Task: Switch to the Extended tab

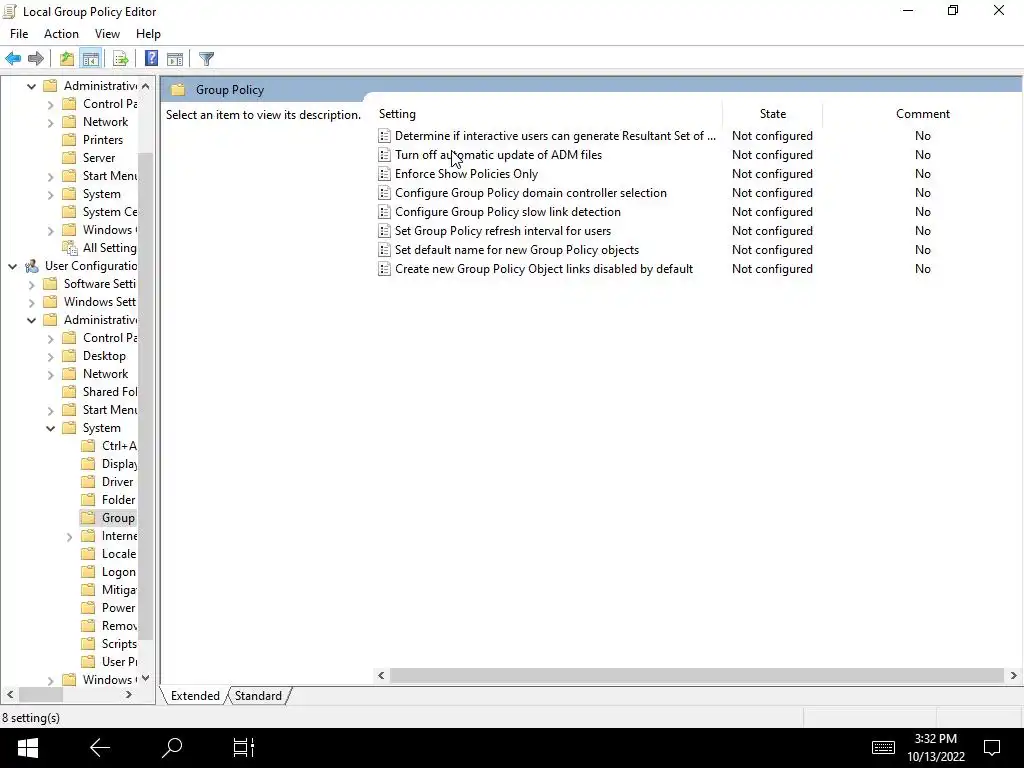Action: [x=195, y=696]
